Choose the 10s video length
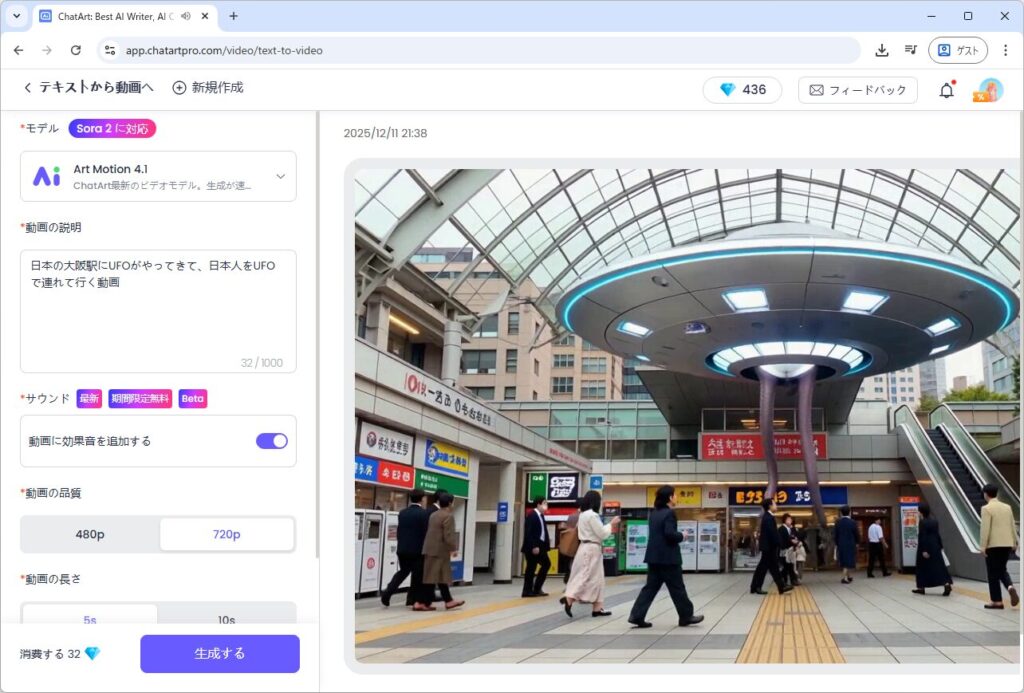The width and height of the screenshot is (1024, 693). pos(227,619)
